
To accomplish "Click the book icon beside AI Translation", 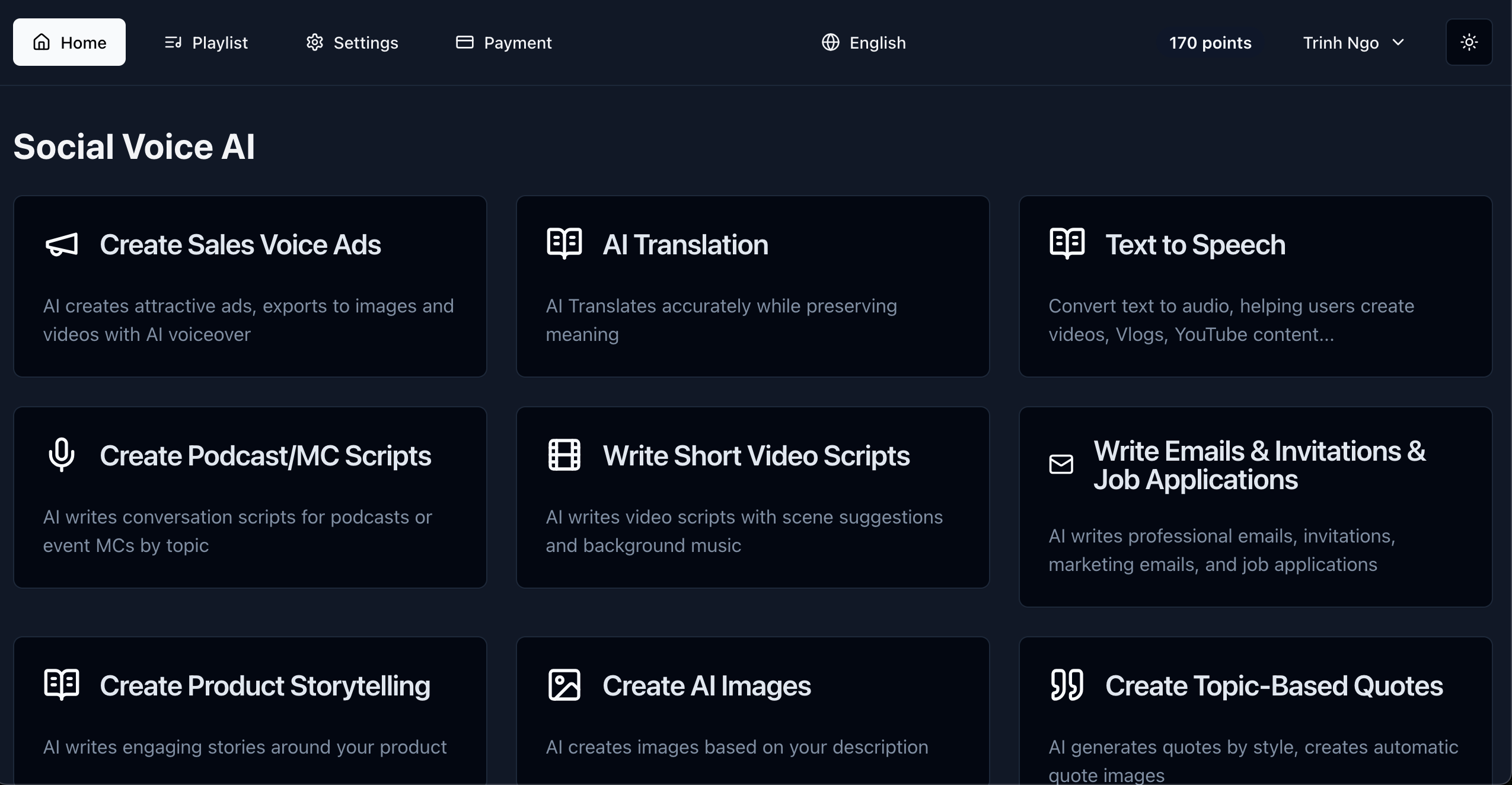I will pos(564,243).
